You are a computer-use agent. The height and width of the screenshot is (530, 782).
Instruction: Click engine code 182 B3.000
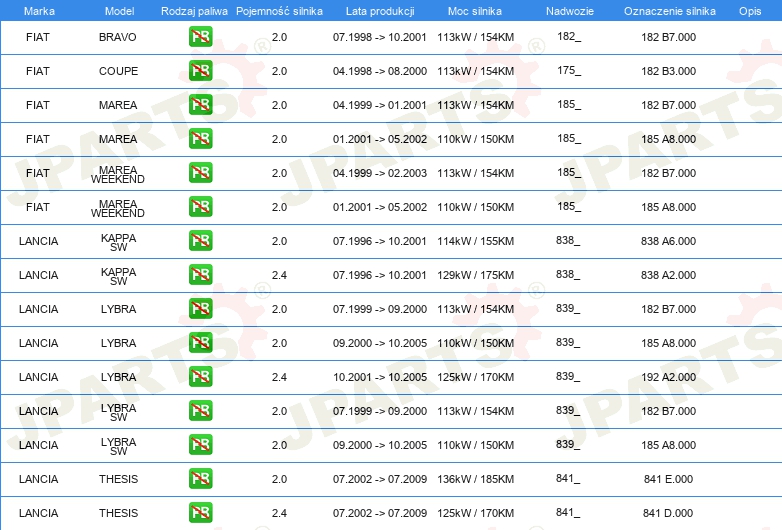pyautogui.click(x=668, y=71)
